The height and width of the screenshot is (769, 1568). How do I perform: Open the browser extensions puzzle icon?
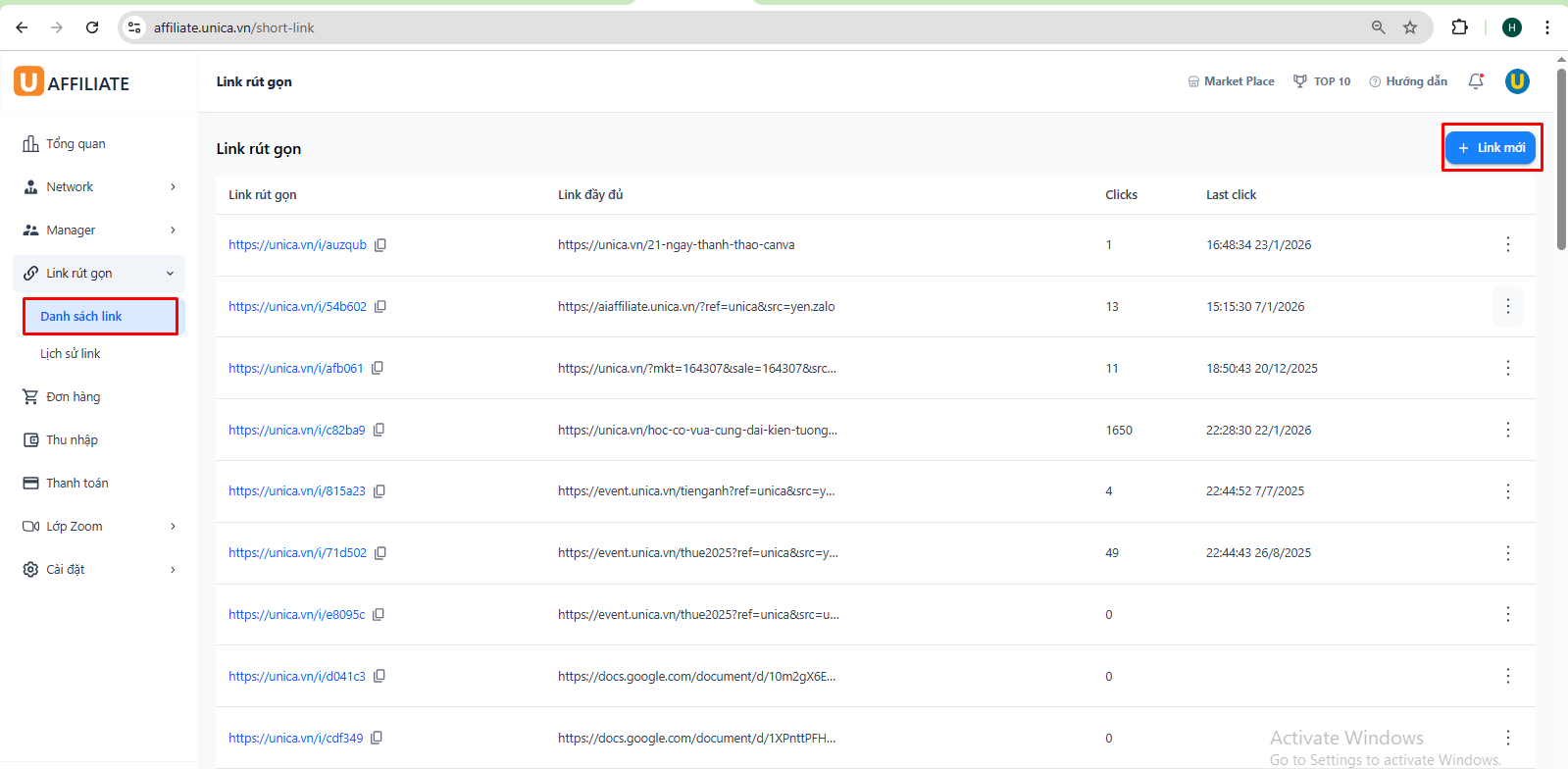[1459, 27]
